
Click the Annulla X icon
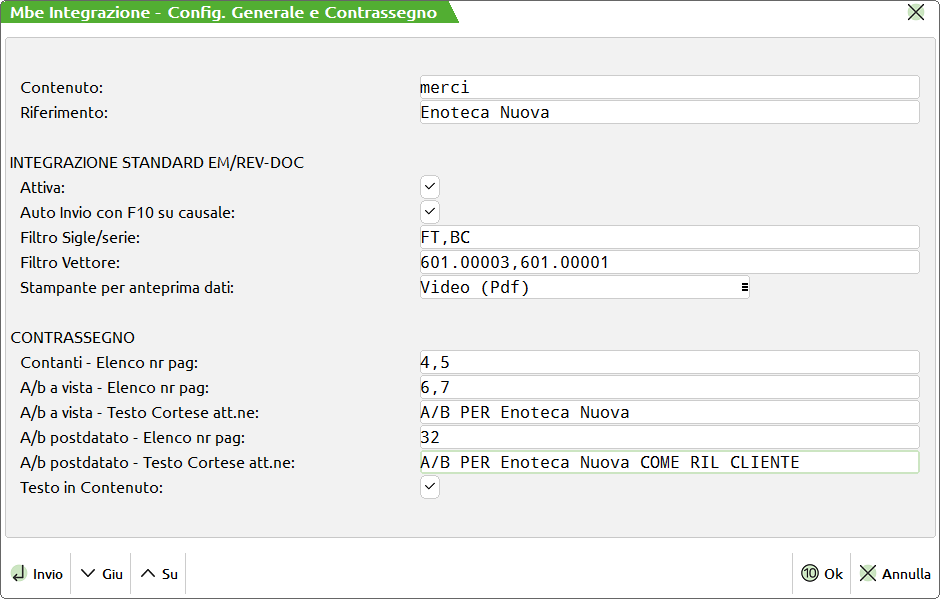[x=868, y=574]
